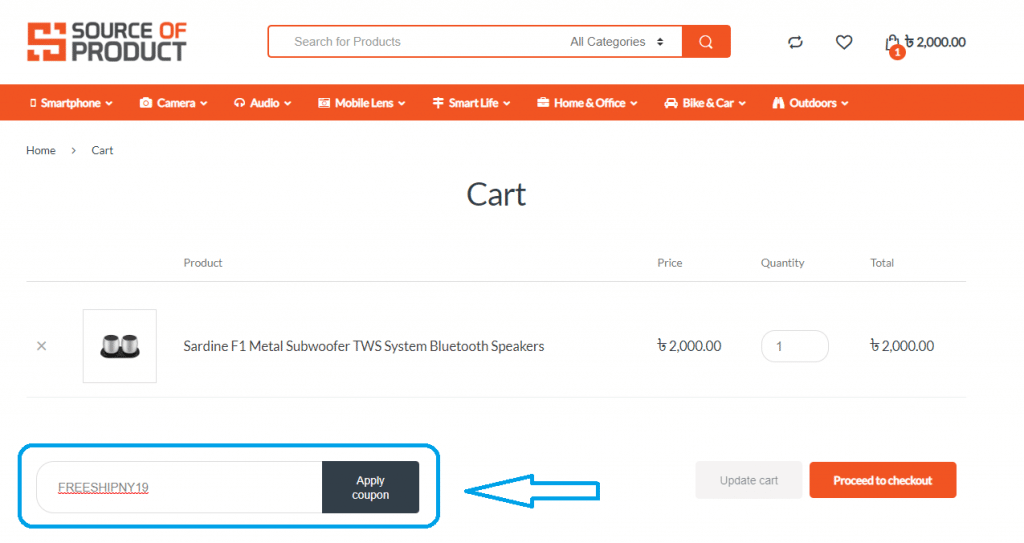Open the wishlist heart icon

pyautogui.click(x=844, y=42)
